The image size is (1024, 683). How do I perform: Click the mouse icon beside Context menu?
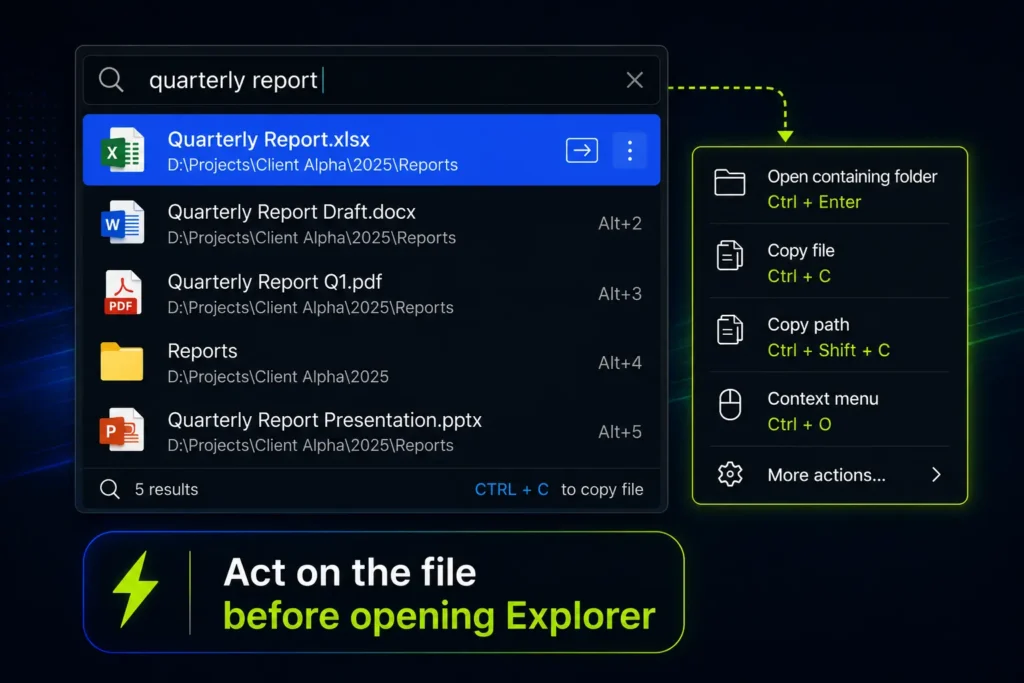click(729, 405)
